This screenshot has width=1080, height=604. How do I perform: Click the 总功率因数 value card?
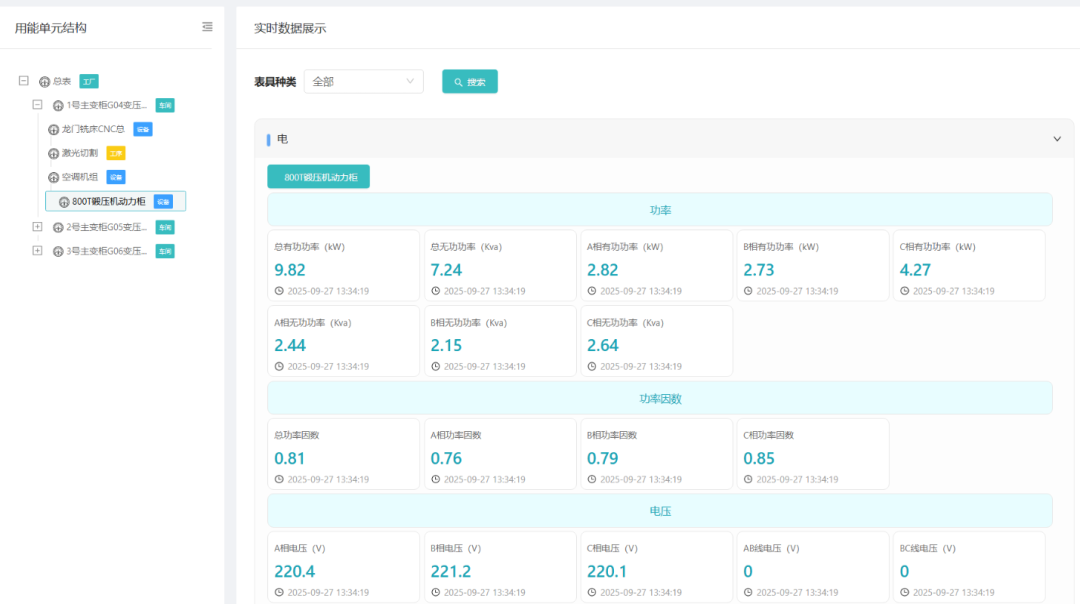[343, 454]
